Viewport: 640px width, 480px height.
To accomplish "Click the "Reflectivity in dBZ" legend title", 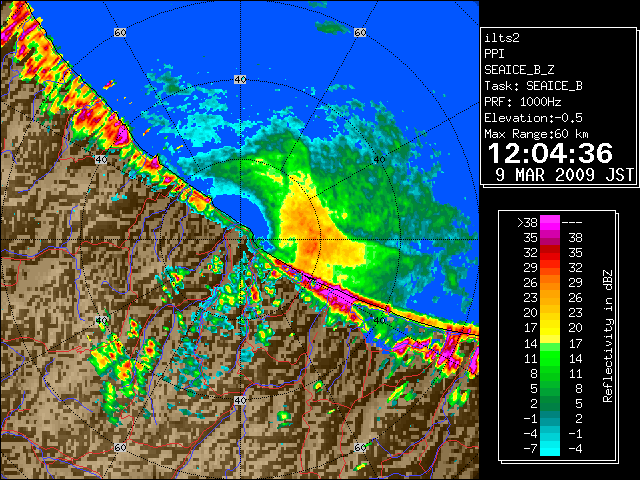I will coord(608,336).
